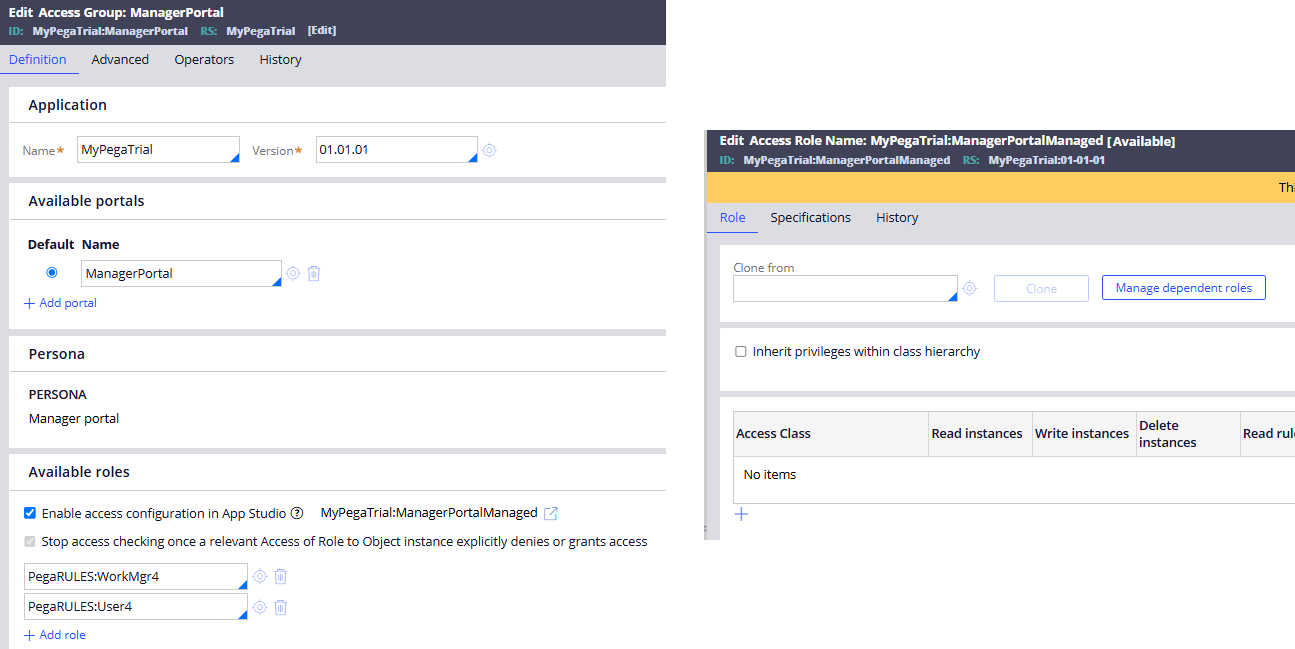The image size is (1295, 649).
Task: Toggle Enable access configuration in App Studio
Action: pyautogui.click(x=30, y=513)
